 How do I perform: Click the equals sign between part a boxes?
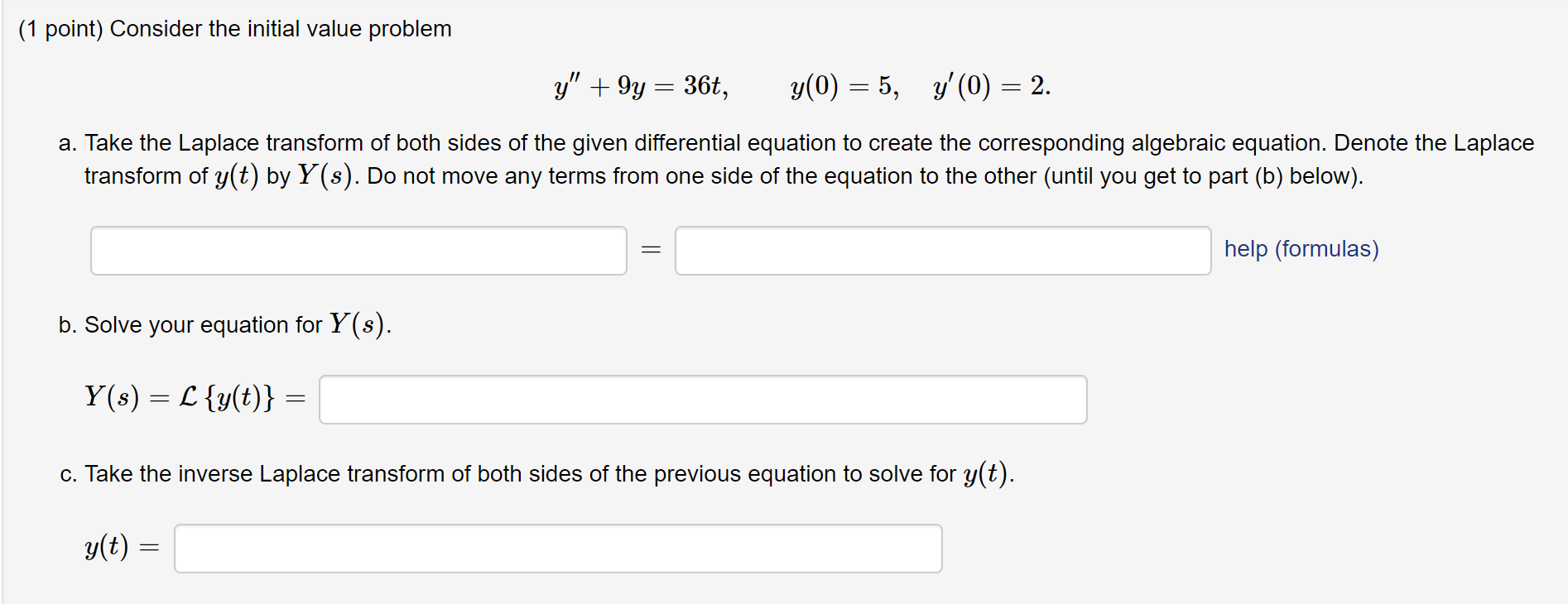[x=652, y=248]
